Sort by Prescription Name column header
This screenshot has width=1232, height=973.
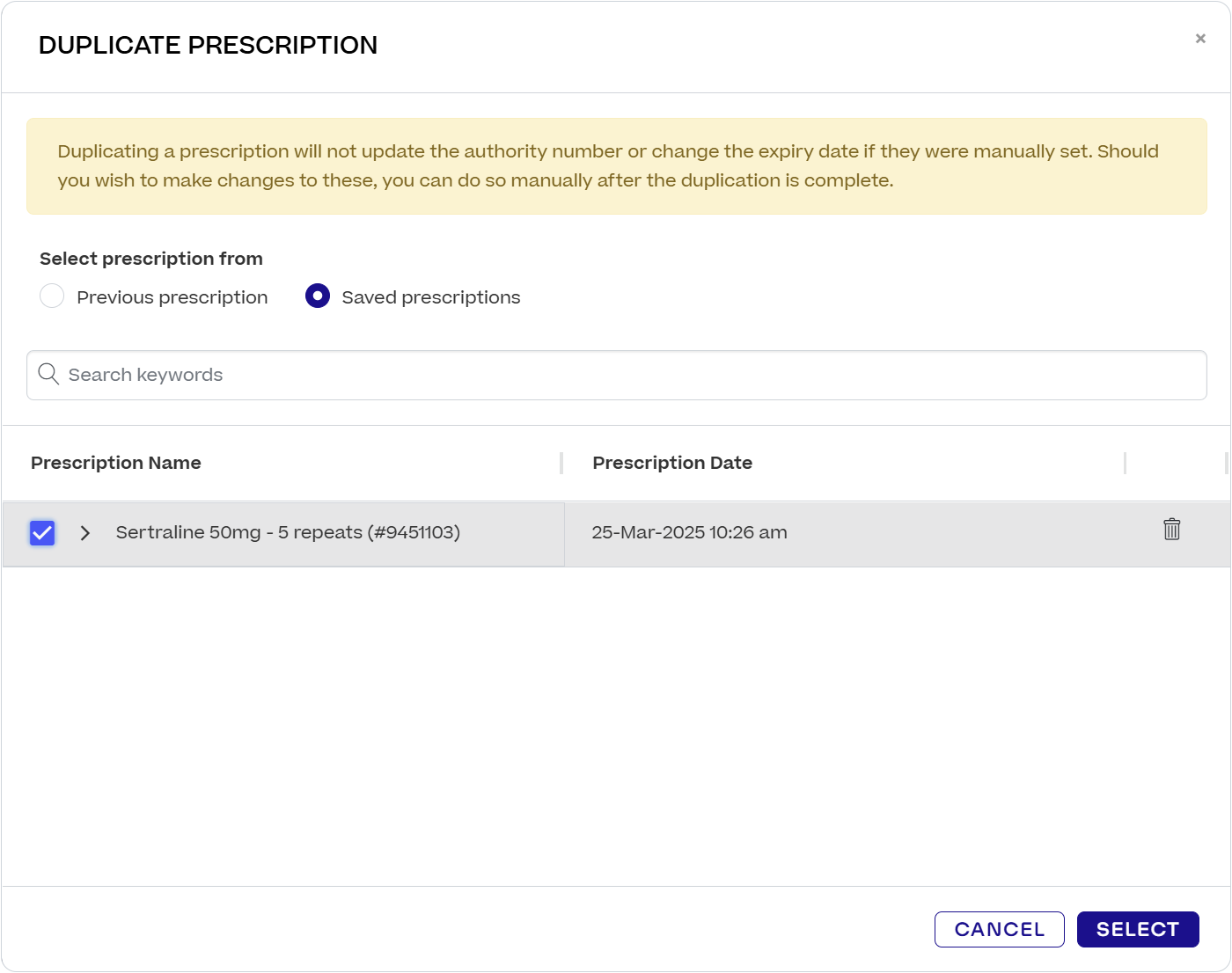pyautogui.click(x=116, y=463)
